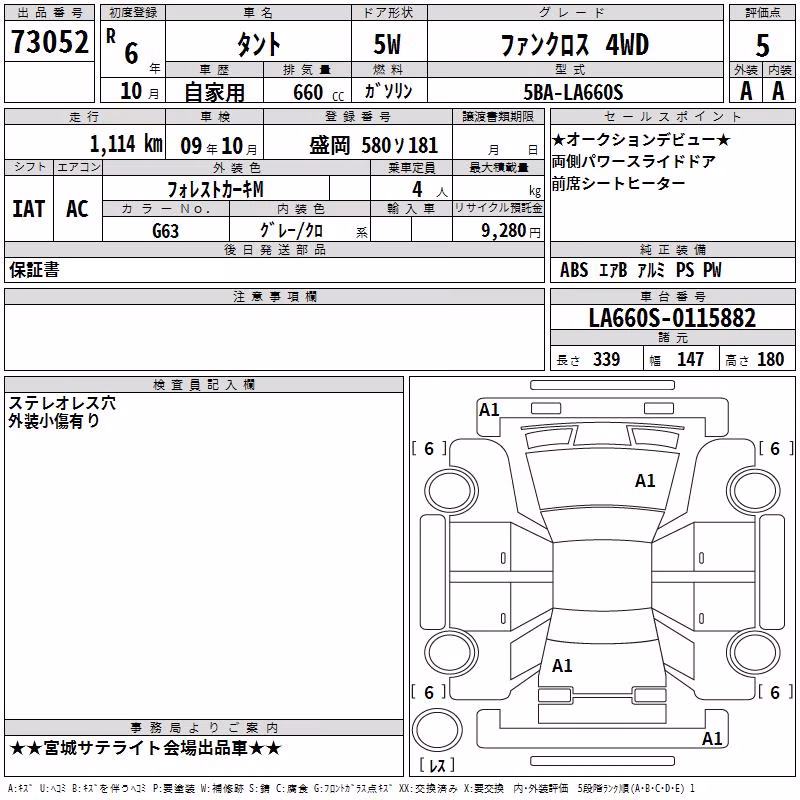
Task: Select the 保証書 entry
Action: tap(34, 270)
